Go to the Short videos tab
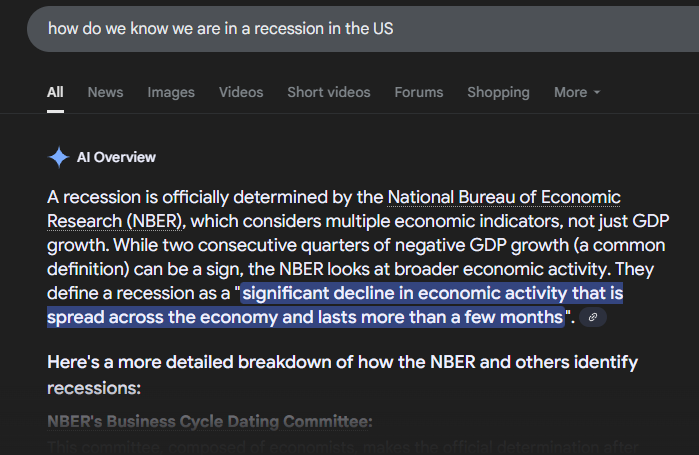The width and height of the screenshot is (699, 455). [328, 92]
